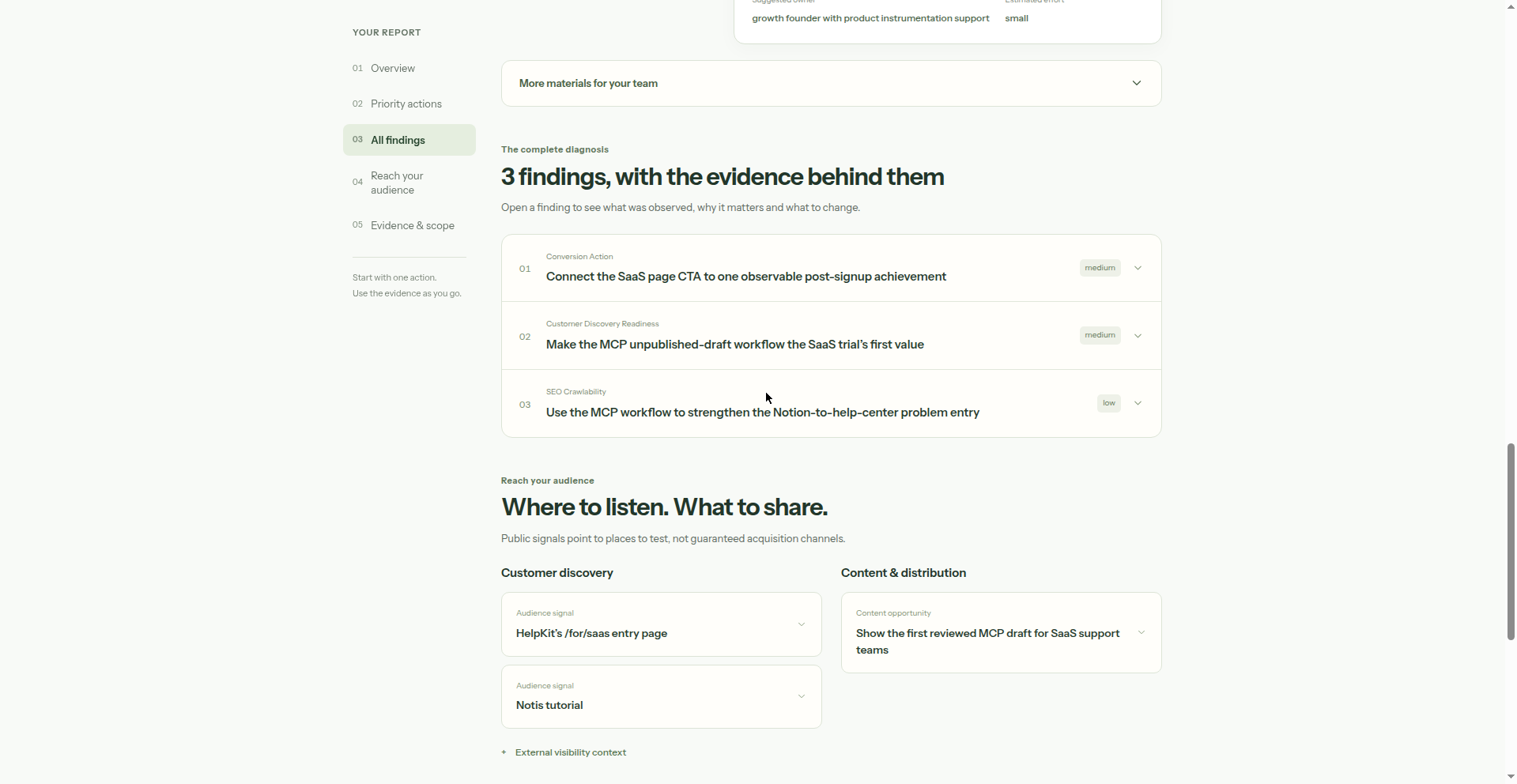Viewport: 1517px width, 784px height.
Task: Click More materials for your team label
Action: click(x=588, y=83)
